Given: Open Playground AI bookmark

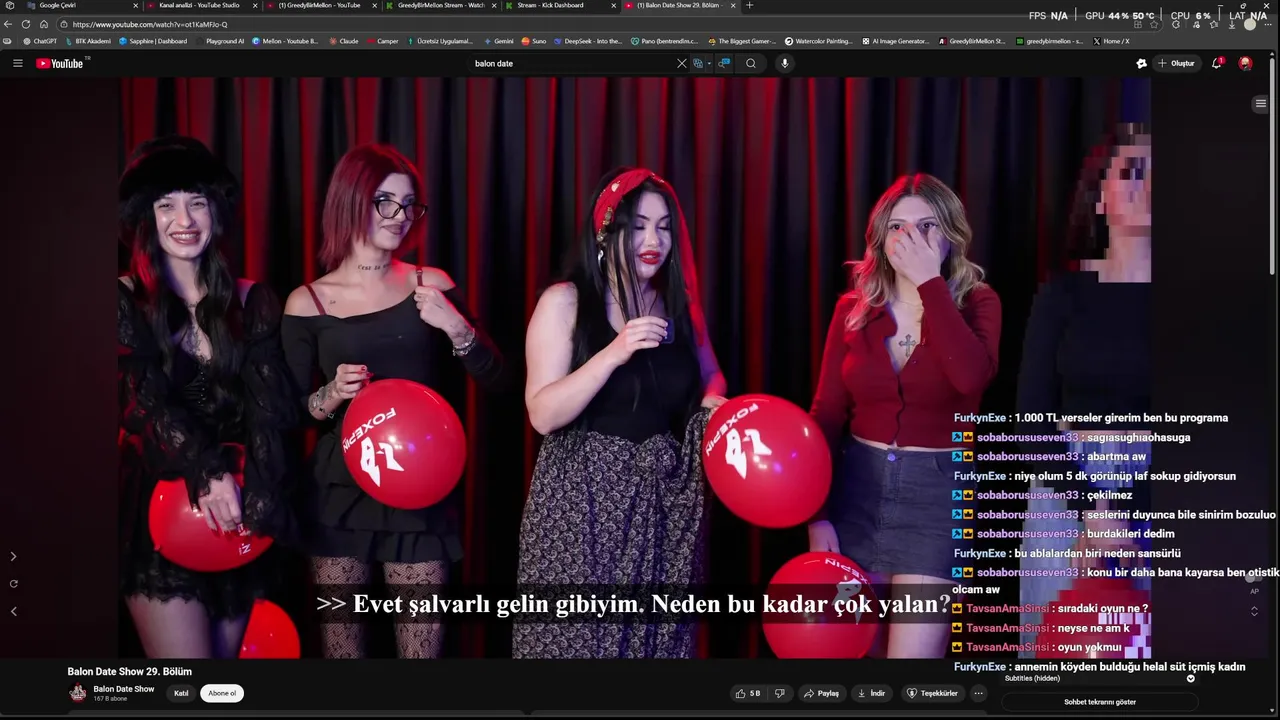Looking at the screenshot, I should click(x=220, y=41).
